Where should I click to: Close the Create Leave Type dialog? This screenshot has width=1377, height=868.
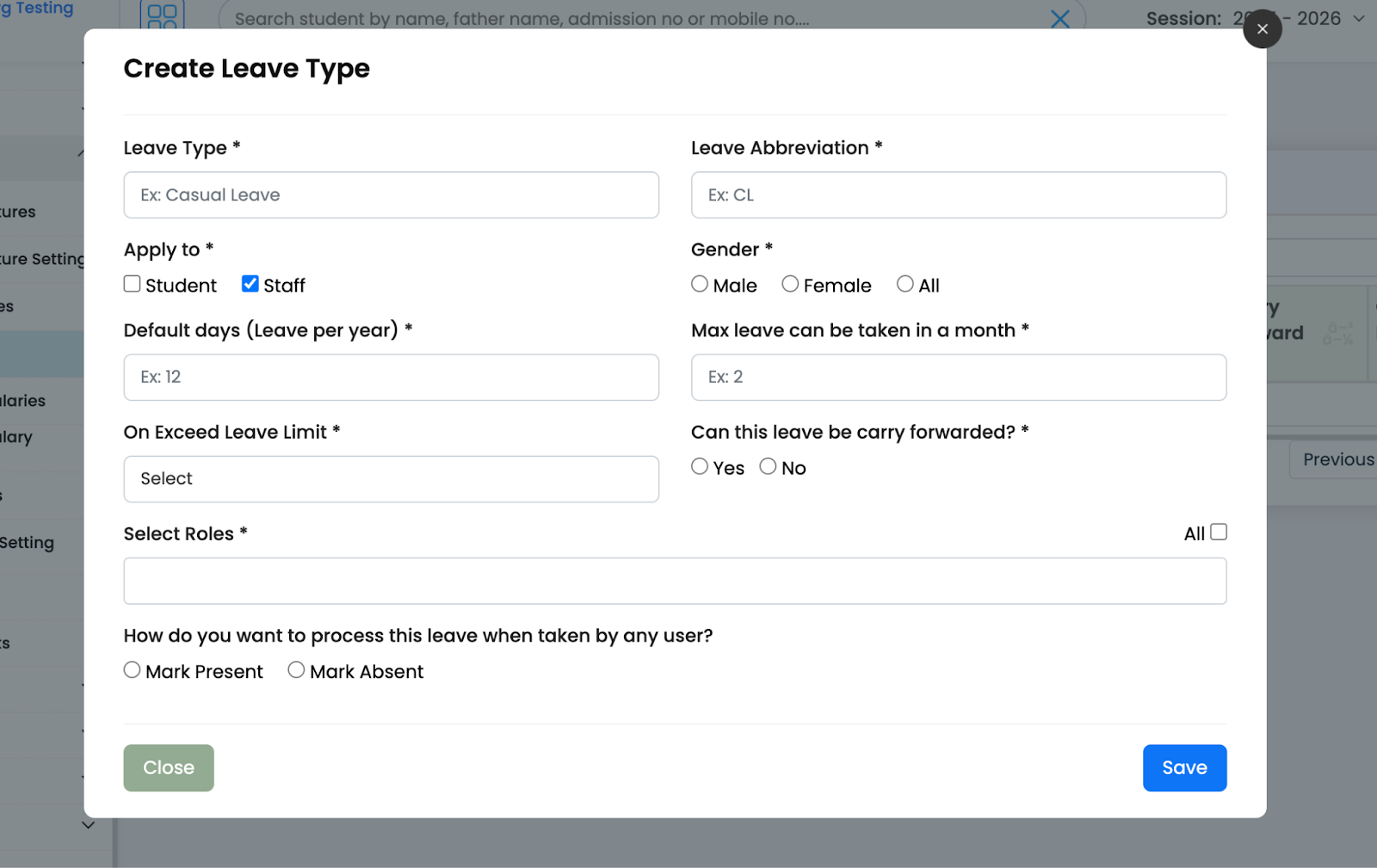(1262, 28)
